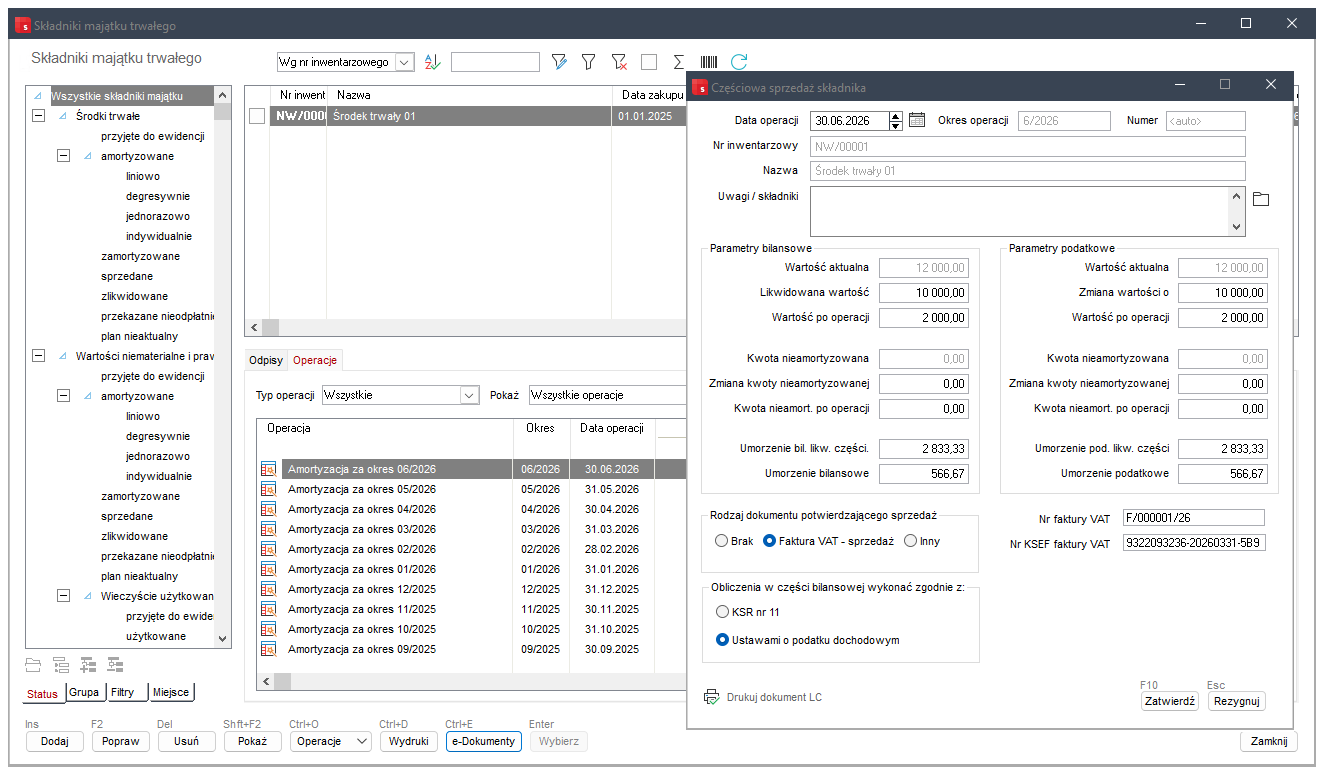Collapse the Środki trwałe tree node

coord(39,116)
